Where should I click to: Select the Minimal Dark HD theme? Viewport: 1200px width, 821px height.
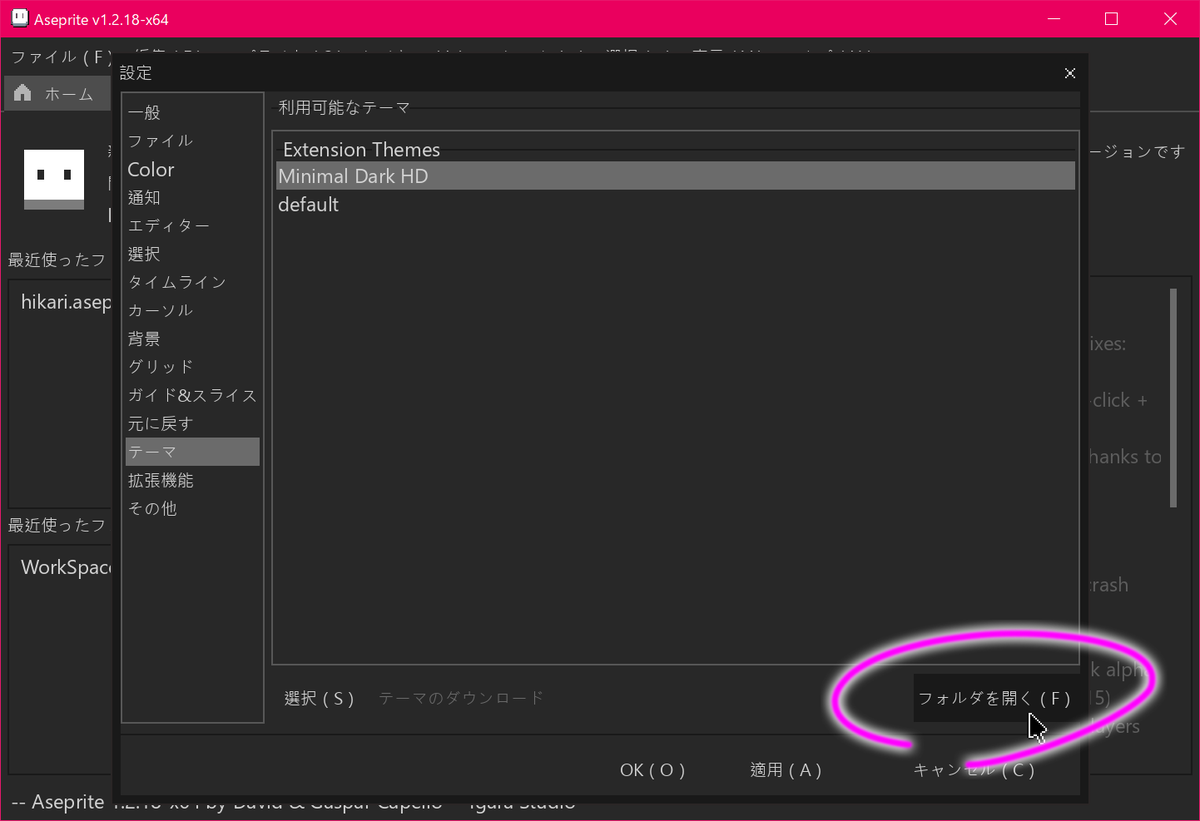coord(353,176)
